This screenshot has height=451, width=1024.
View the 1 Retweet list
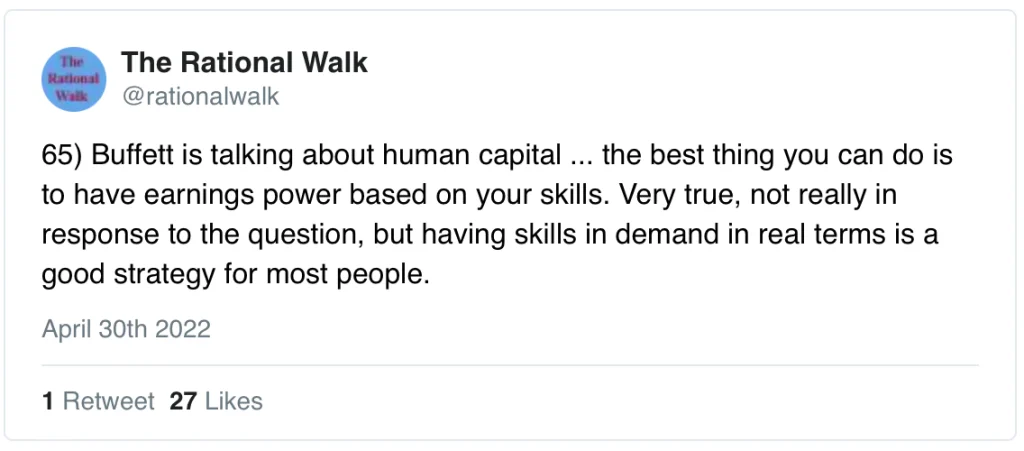pos(98,402)
